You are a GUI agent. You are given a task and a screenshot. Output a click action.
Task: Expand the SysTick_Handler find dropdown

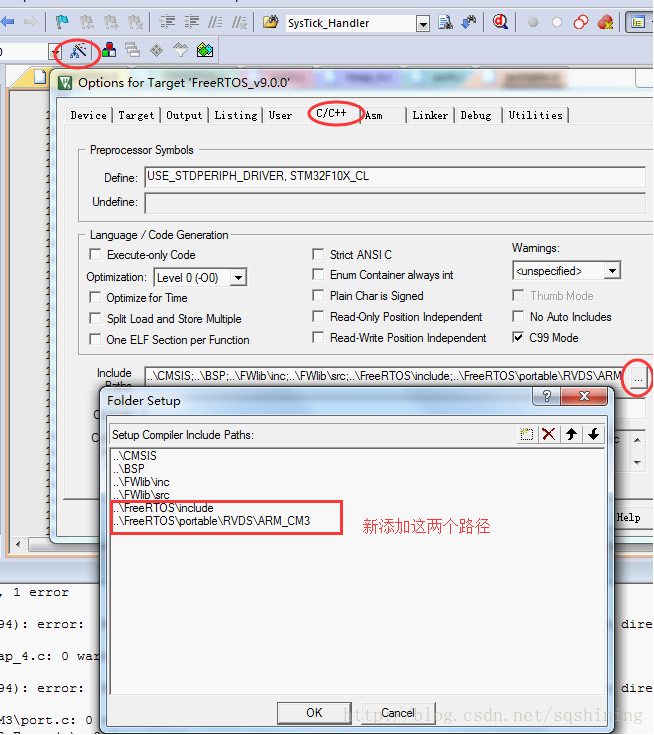tap(423, 23)
